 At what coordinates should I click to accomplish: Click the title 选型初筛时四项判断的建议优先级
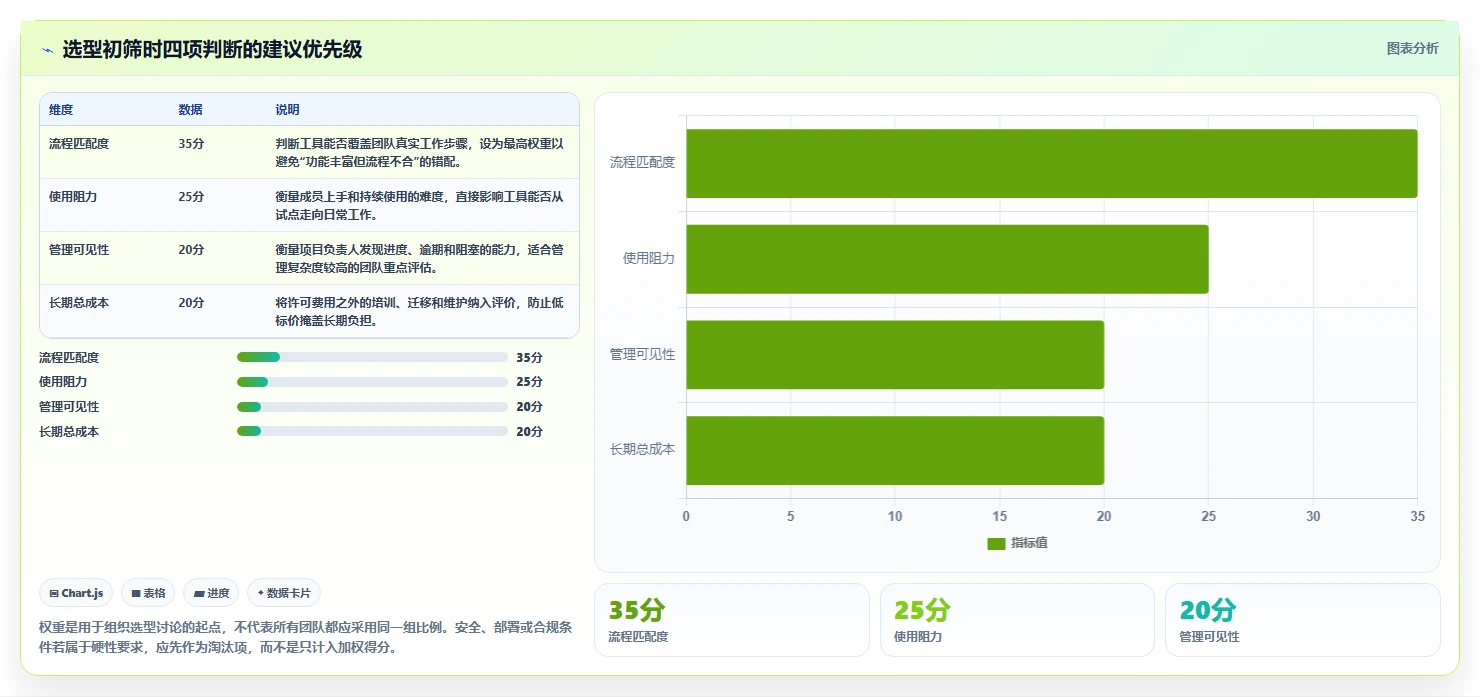[212, 49]
